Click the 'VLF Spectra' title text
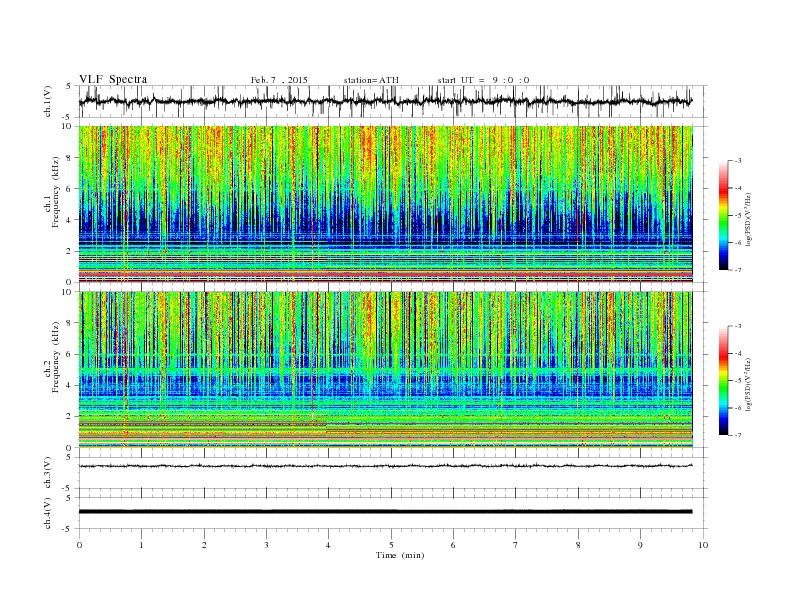Image resolution: width=792 pixels, height=612 pixels. point(113,79)
